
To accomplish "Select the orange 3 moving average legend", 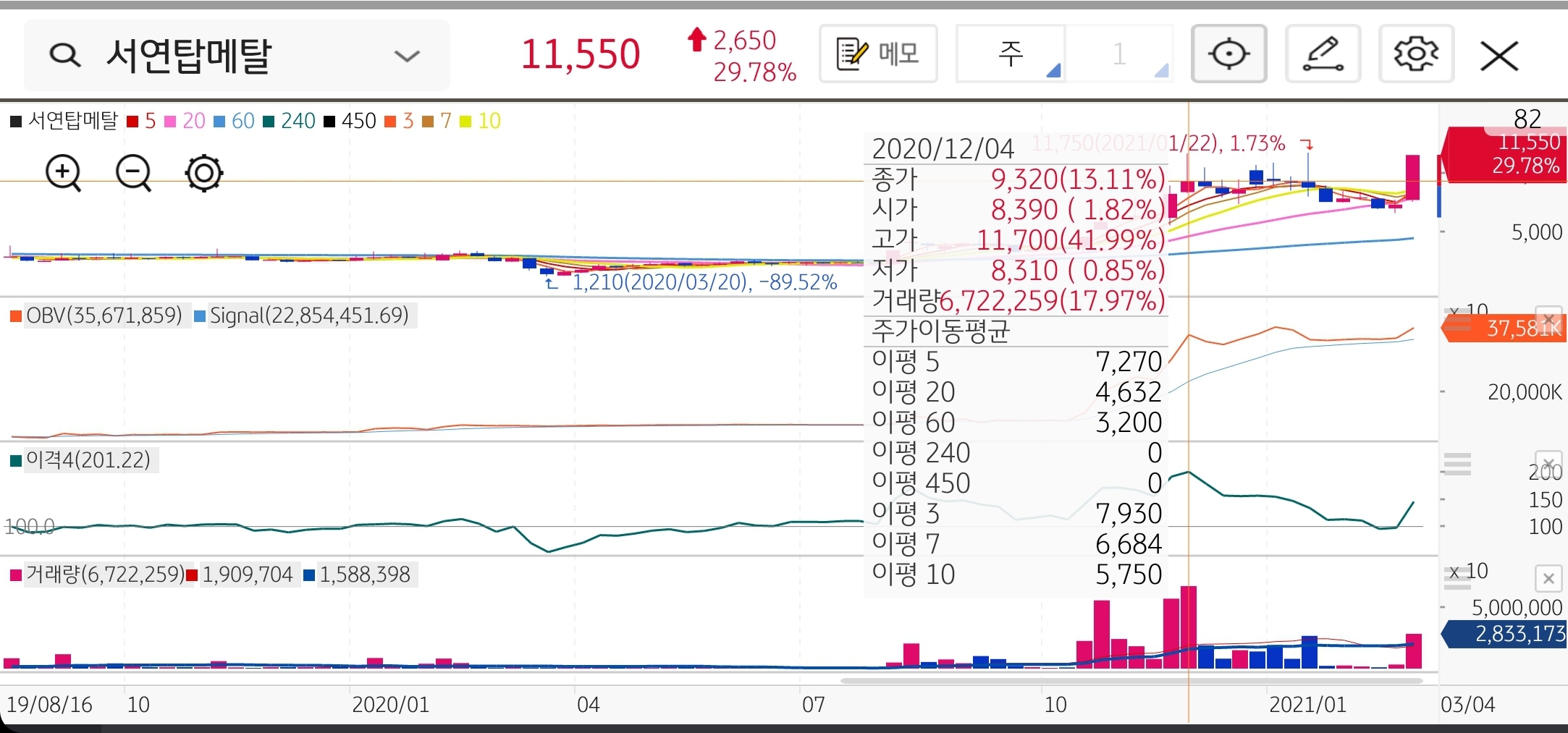I will (399, 121).
